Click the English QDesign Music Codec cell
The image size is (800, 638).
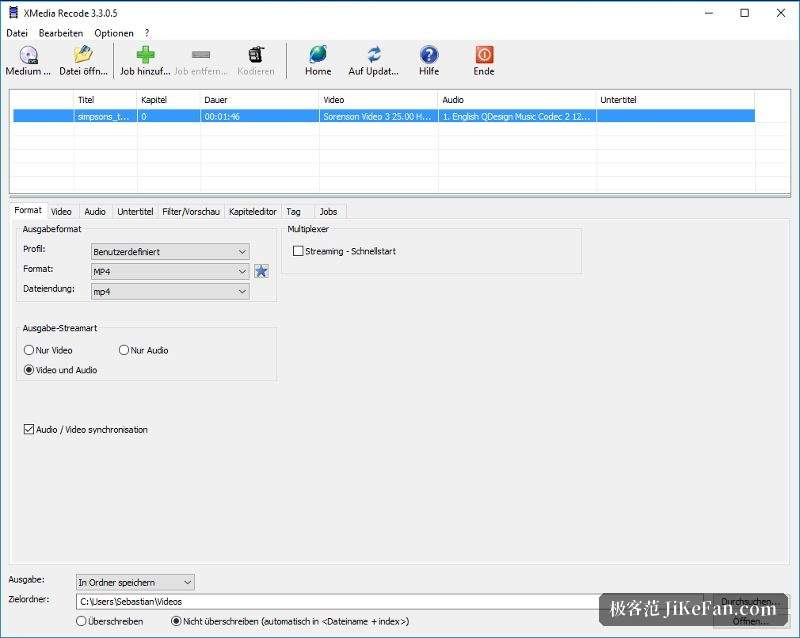(517, 116)
